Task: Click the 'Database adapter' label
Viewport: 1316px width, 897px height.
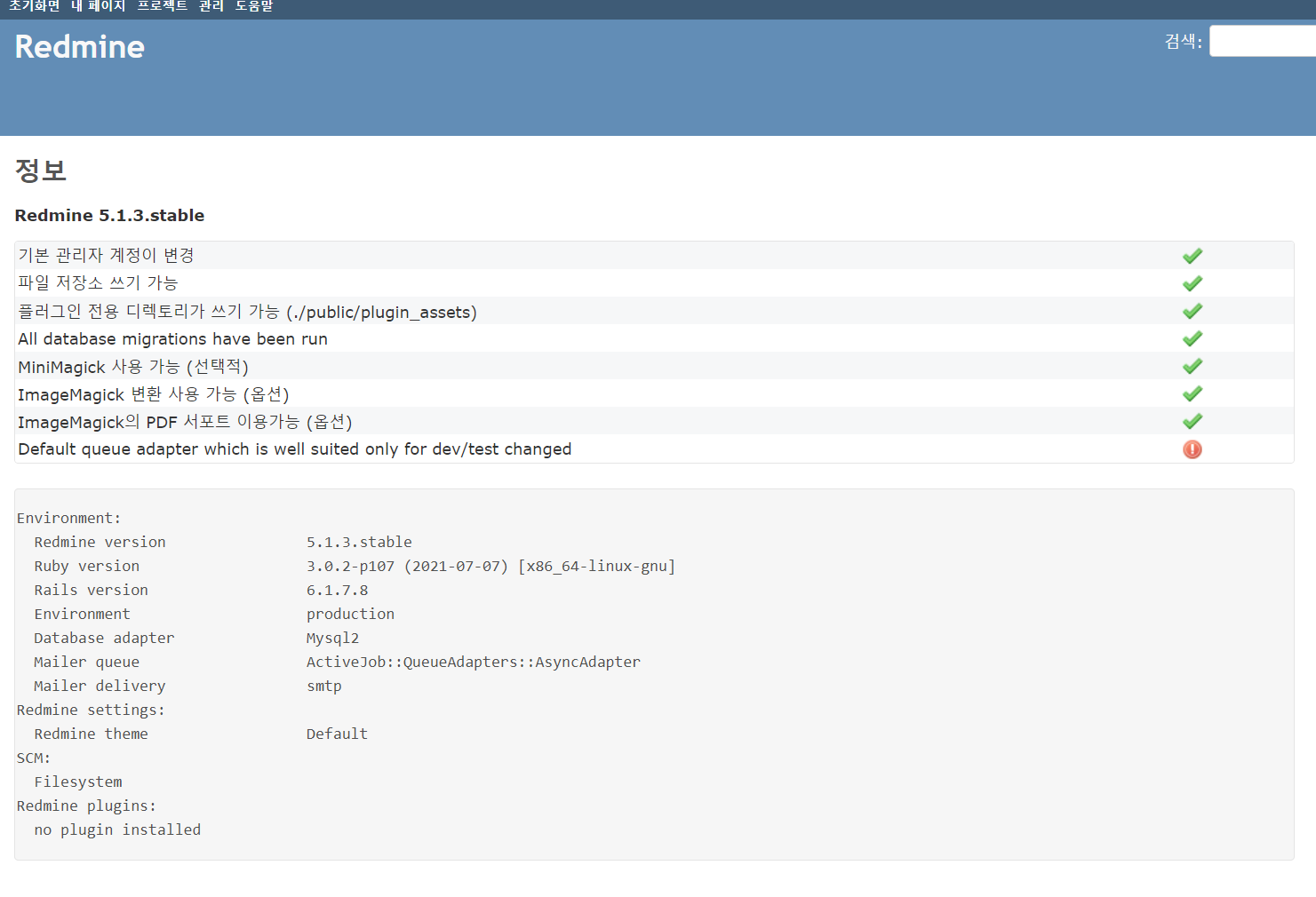Action: 104,639
